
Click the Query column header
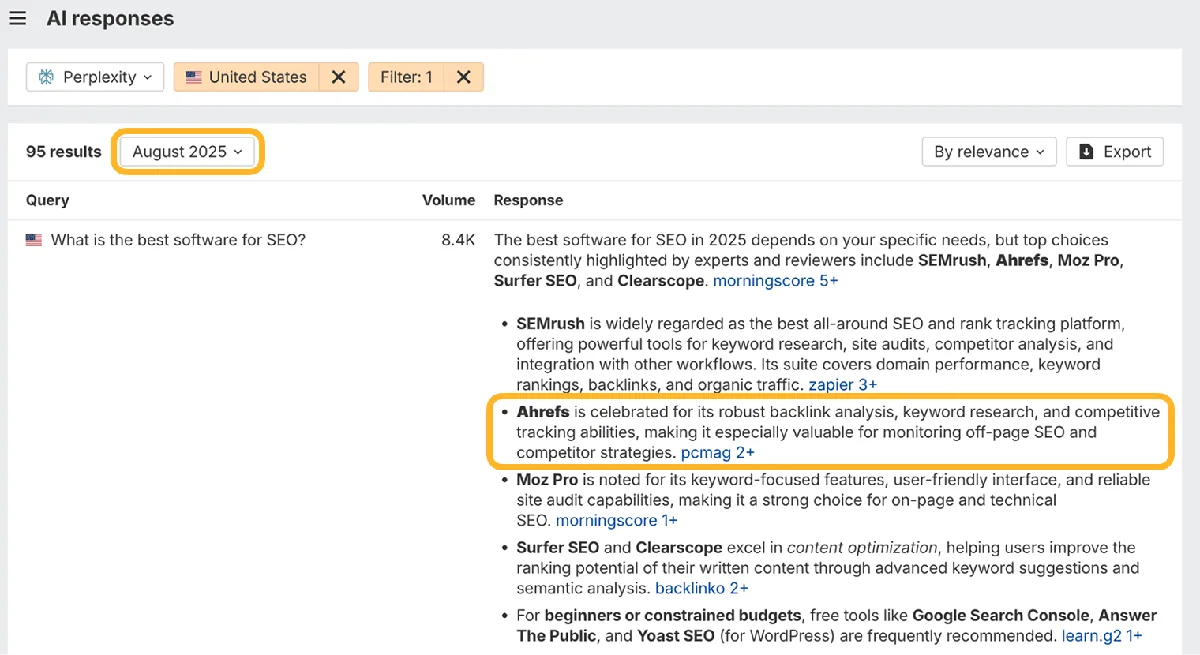click(x=47, y=200)
